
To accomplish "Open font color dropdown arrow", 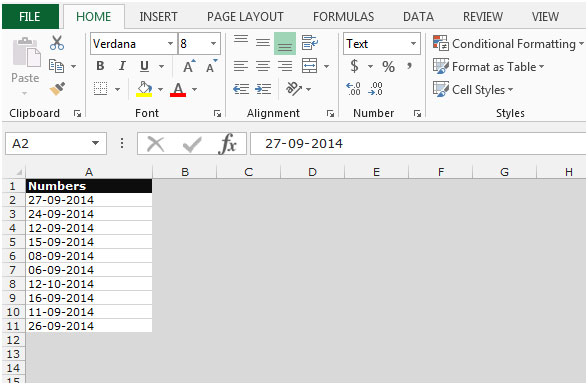I will pyautogui.click(x=194, y=89).
